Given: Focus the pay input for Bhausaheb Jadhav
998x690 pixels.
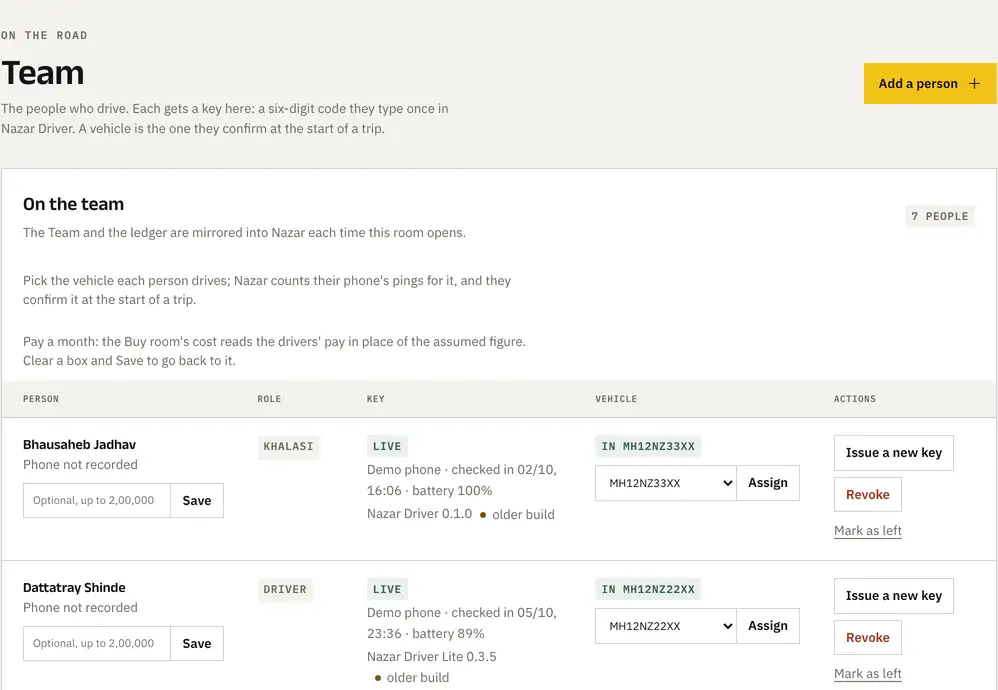Looking at the screenshot, I should (x=97, y=501).
